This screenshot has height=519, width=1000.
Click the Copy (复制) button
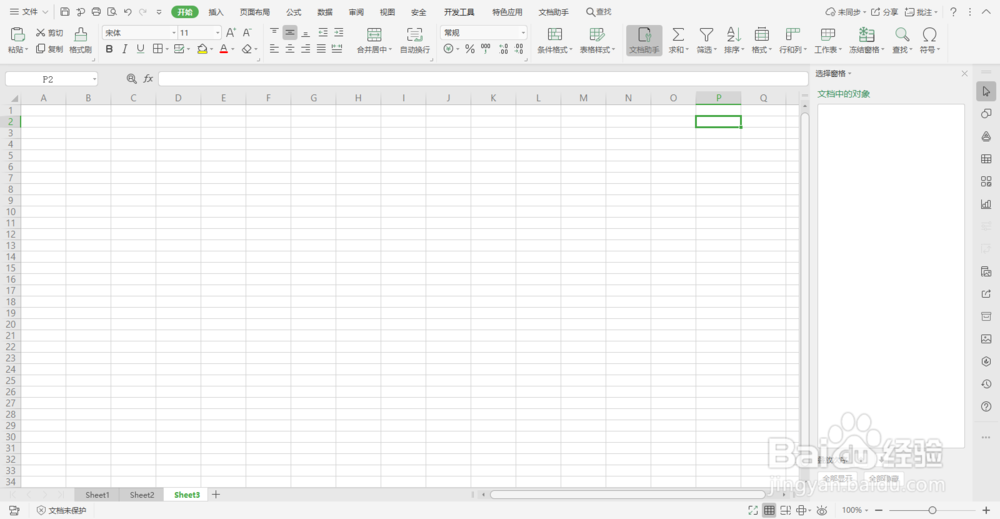(49, 49)
